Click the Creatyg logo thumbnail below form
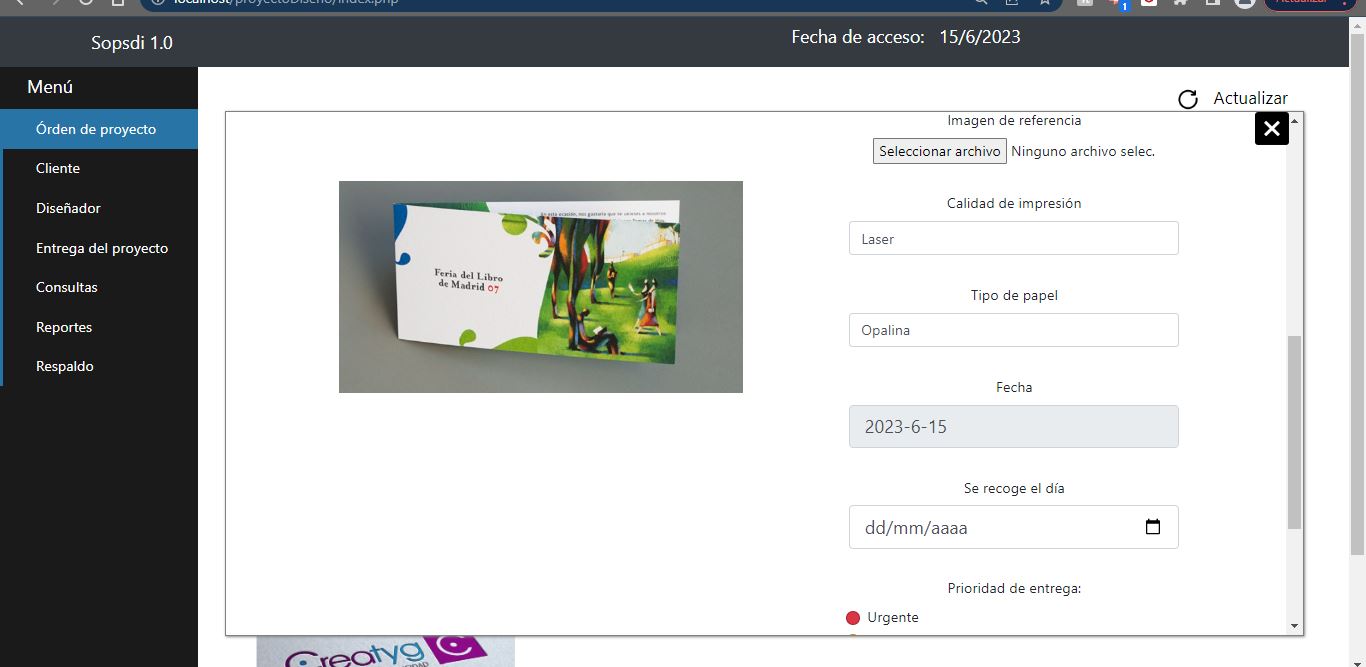 (385, 652)
